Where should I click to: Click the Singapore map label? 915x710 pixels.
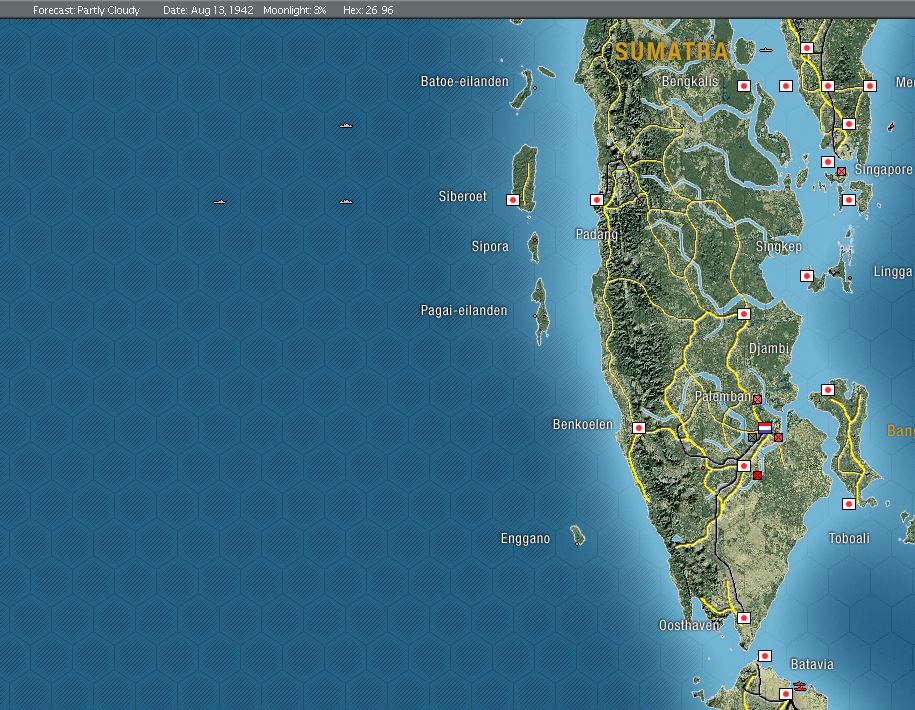pos(883,169)
